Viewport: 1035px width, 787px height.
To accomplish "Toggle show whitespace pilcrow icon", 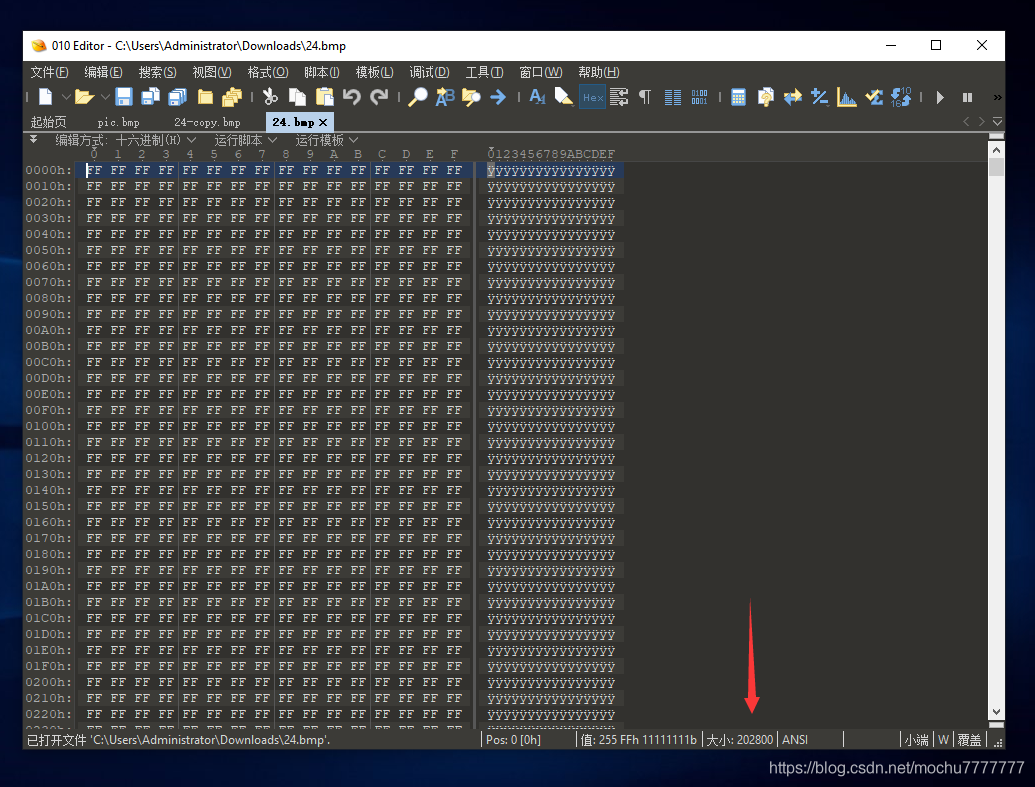I will coord(645,97).
